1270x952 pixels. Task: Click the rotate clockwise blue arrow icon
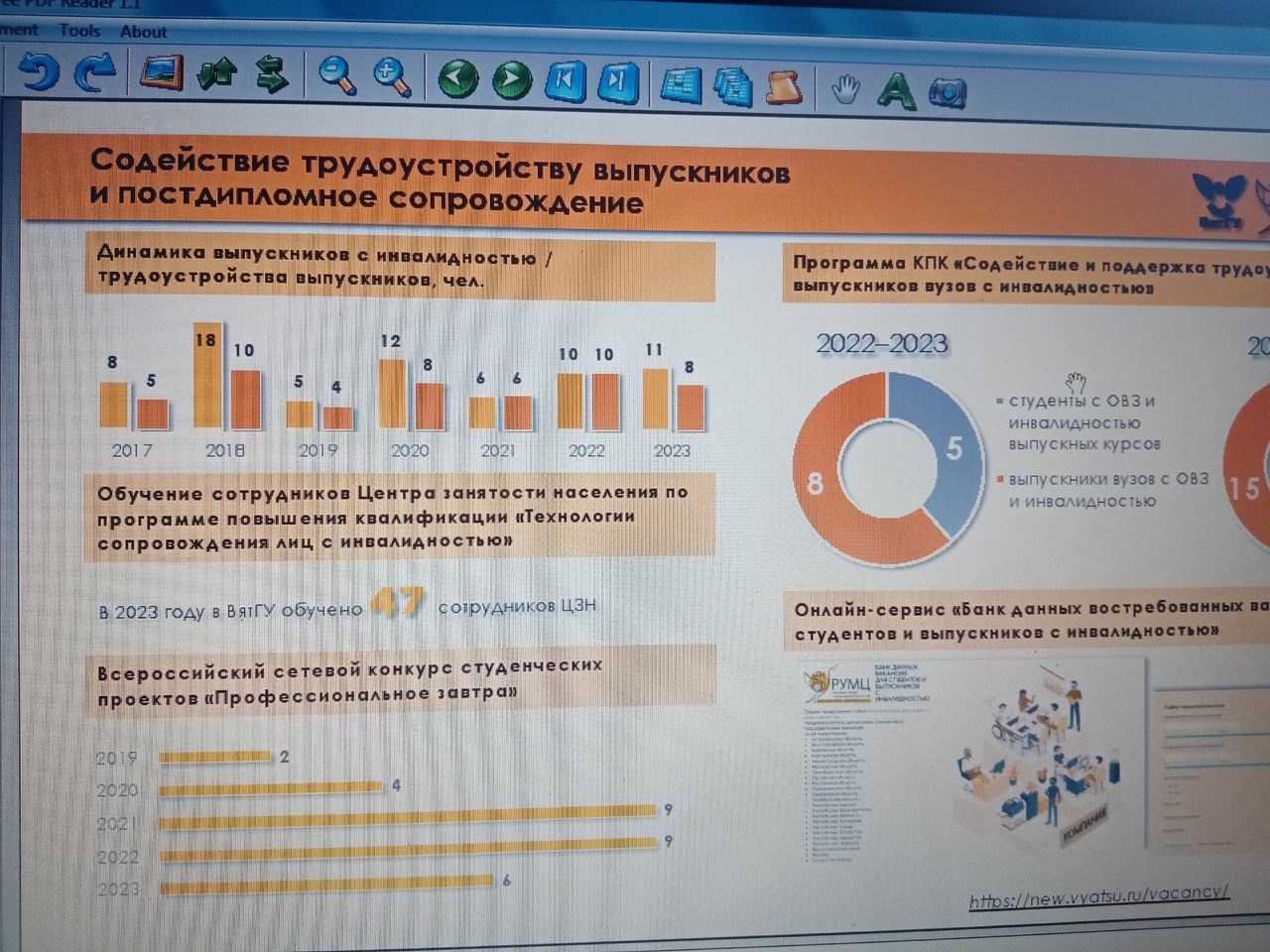pyautogui.click(x=96, y=74)
